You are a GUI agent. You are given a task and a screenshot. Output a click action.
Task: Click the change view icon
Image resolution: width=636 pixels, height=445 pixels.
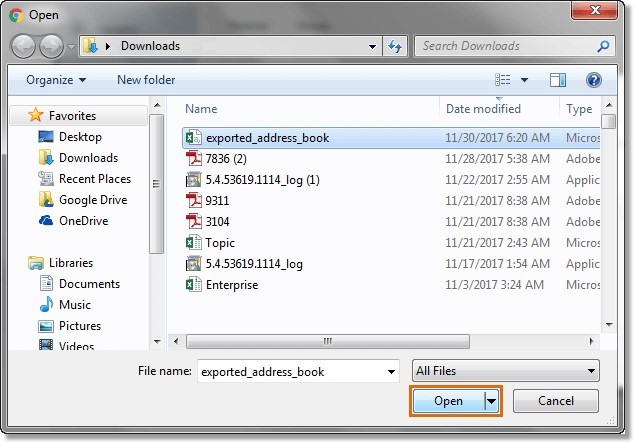pyautogui.click(x=503, y=80)
